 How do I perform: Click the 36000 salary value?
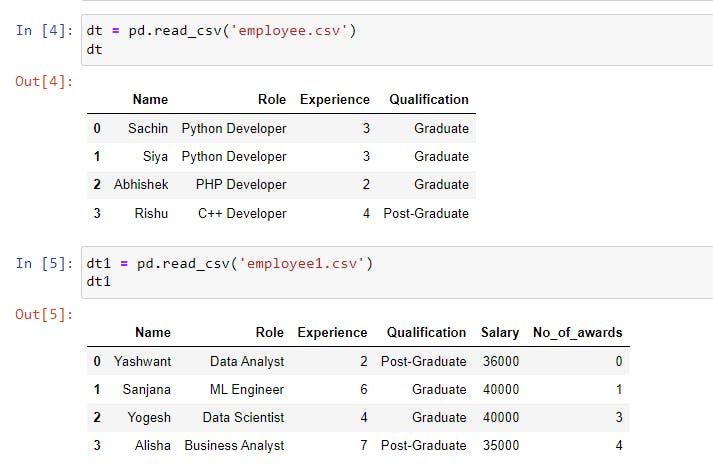click(x=500, y=361)
